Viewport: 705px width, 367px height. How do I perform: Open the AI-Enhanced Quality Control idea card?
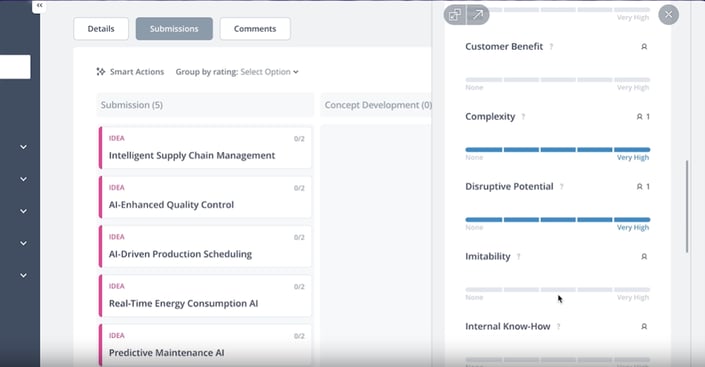[205, 197]
